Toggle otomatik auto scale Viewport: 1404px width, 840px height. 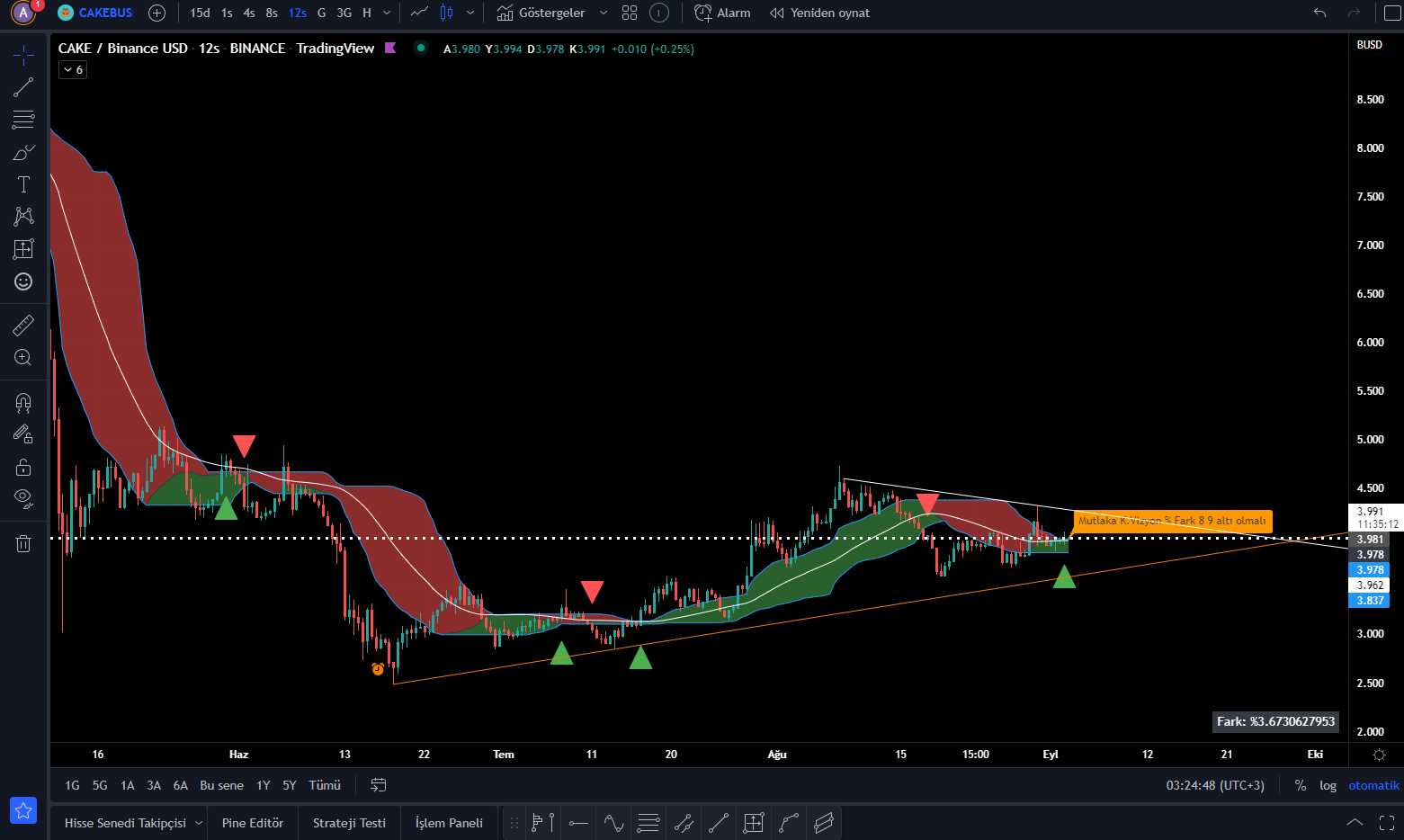[1373, 785]
